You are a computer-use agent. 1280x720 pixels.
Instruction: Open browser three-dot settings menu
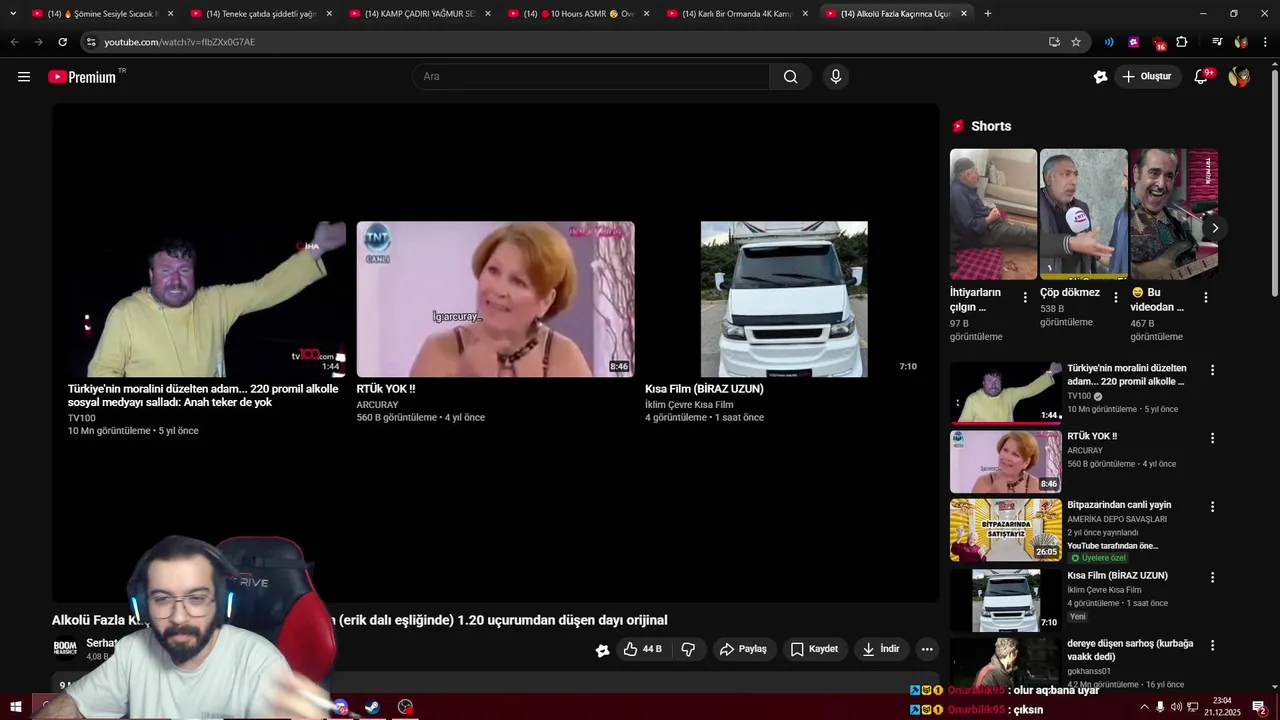pyautogui.click(x=1265, y=42)
